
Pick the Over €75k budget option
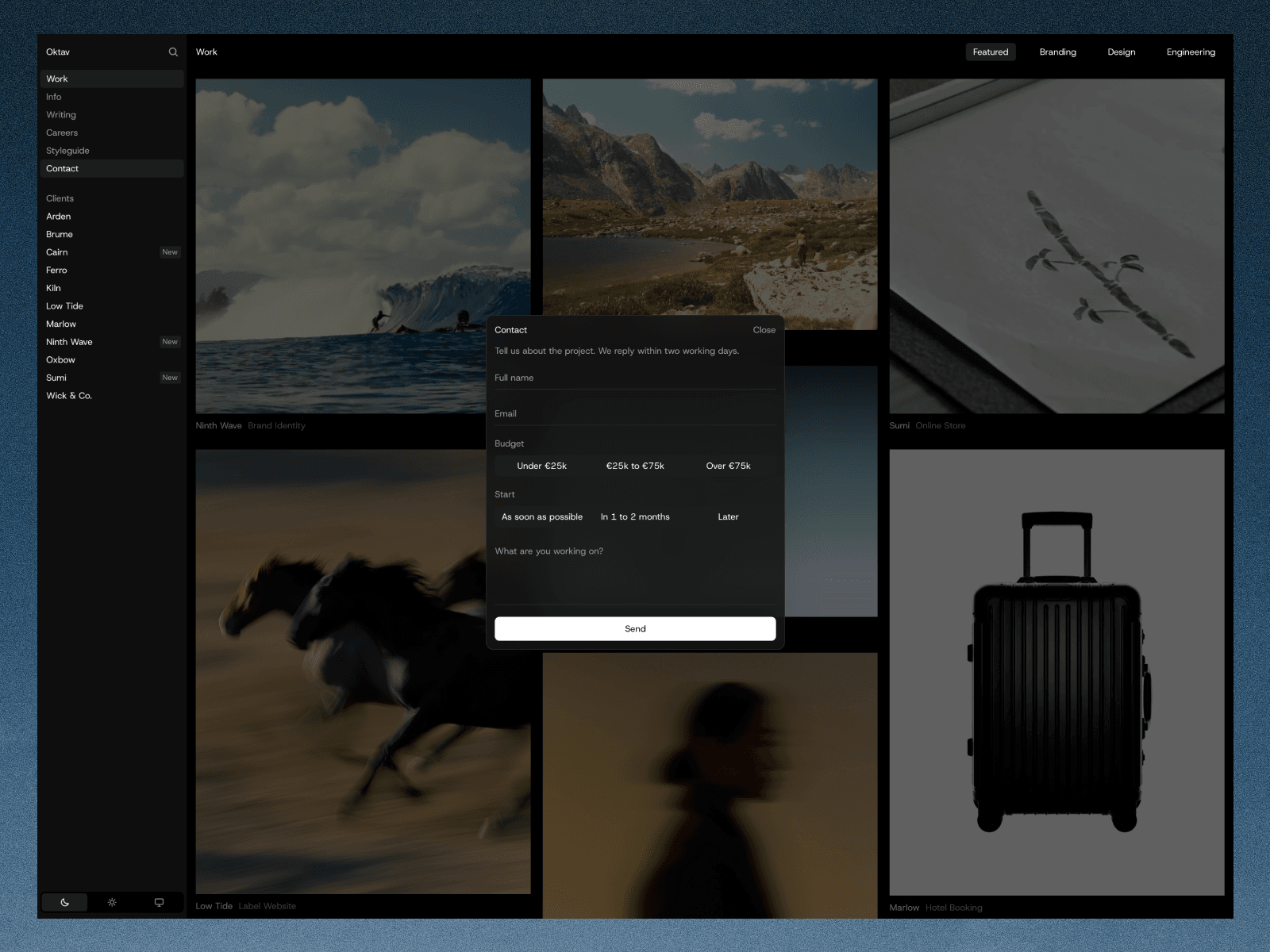[x=728, y=466]
